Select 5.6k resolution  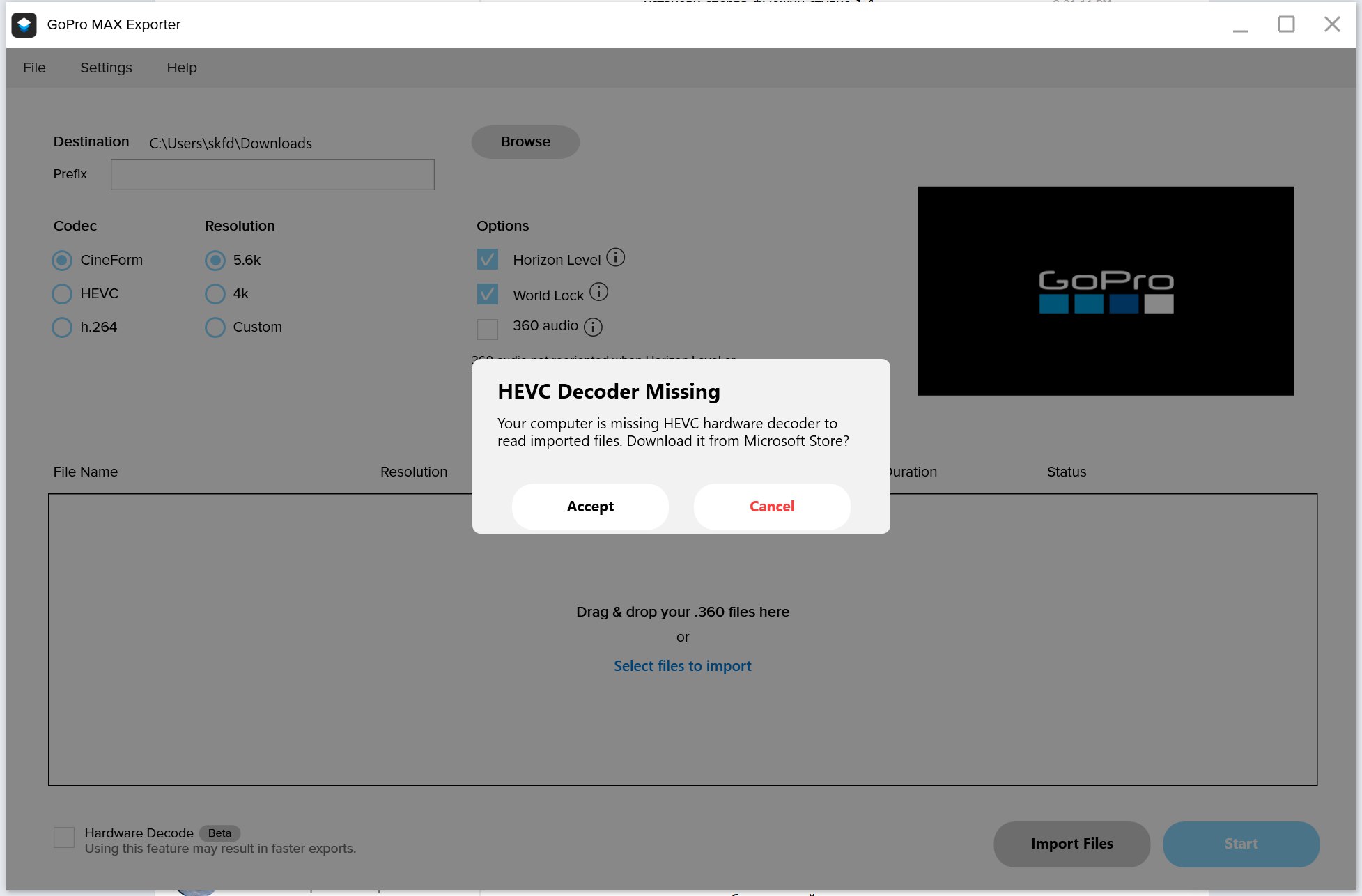point(215,261)
